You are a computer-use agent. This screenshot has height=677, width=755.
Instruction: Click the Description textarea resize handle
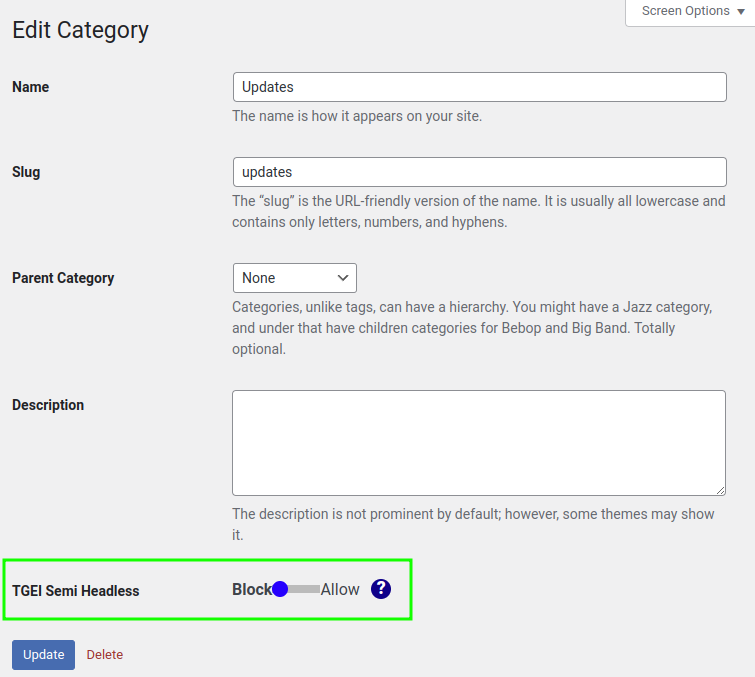(x=720, y=490)
